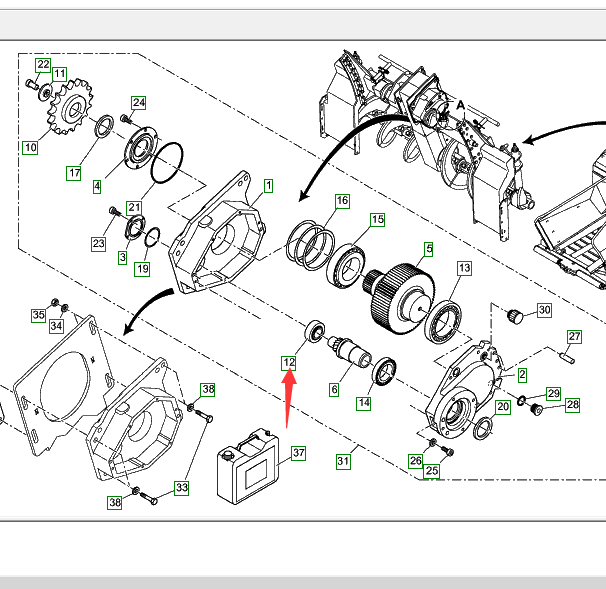Image resolution: width=606 pixels, height=589 pixels.
Task: Select callout label 37 beside oil canister
Action: pos(298,453)
